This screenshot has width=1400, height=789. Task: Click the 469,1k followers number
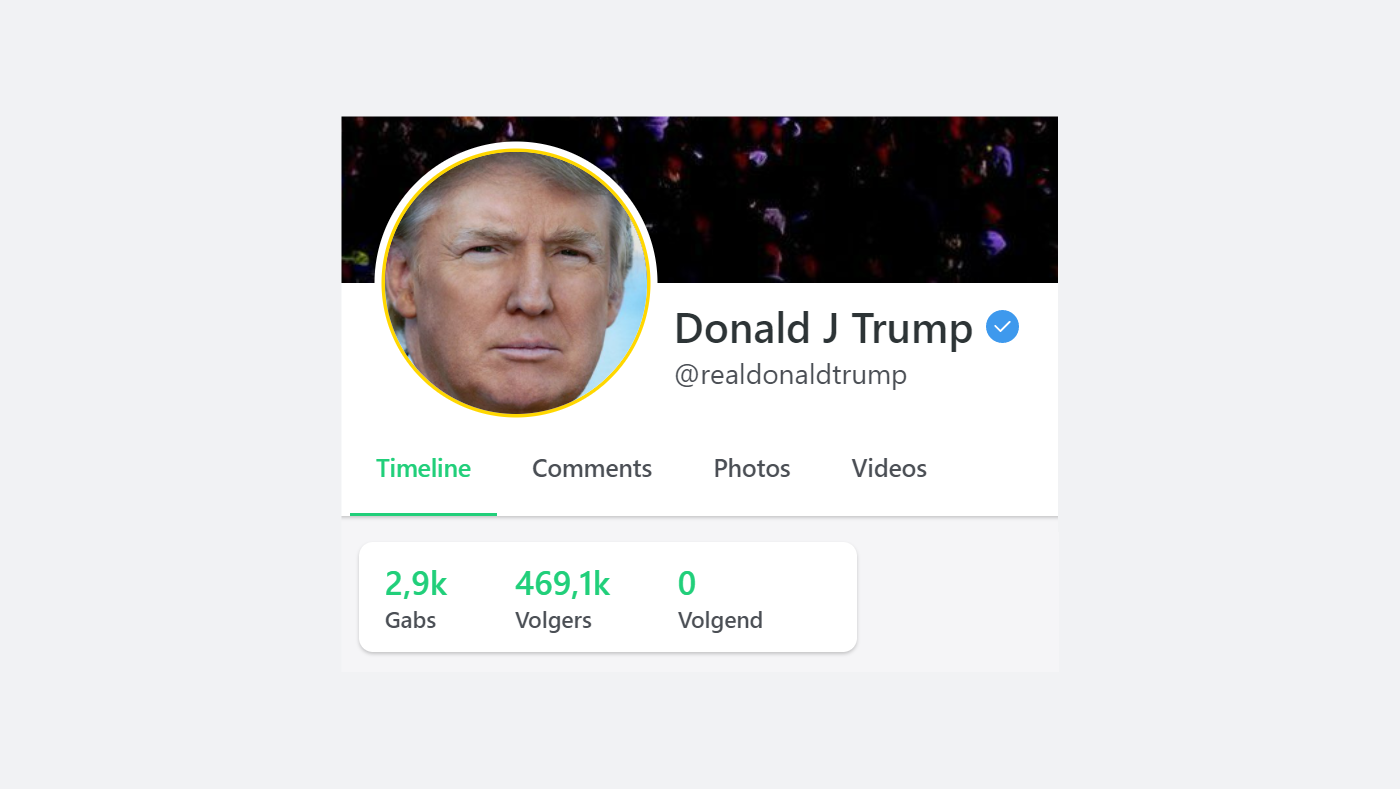point(562,583)
